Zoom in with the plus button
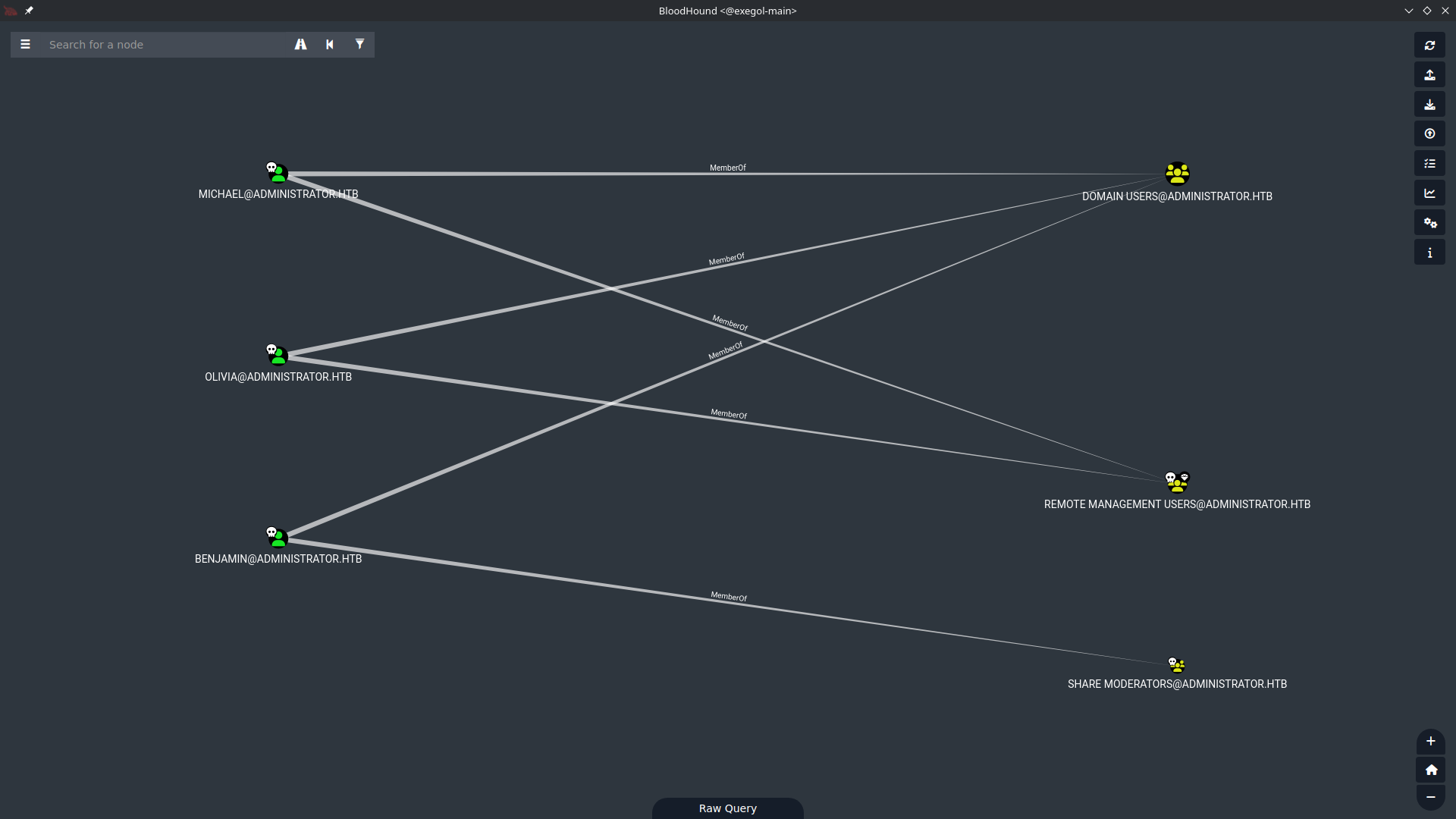Viewport: 1456px width, 819px height. [1430, 741]
